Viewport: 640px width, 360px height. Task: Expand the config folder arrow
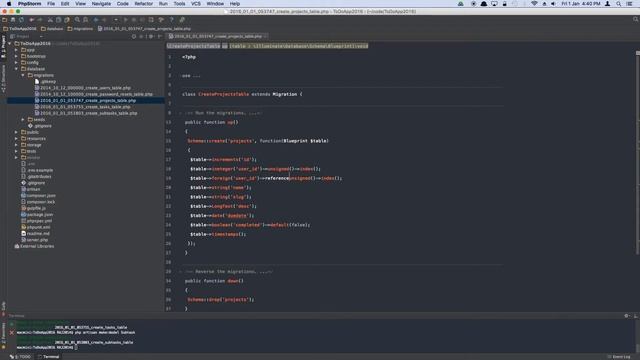tap(16, 62)
